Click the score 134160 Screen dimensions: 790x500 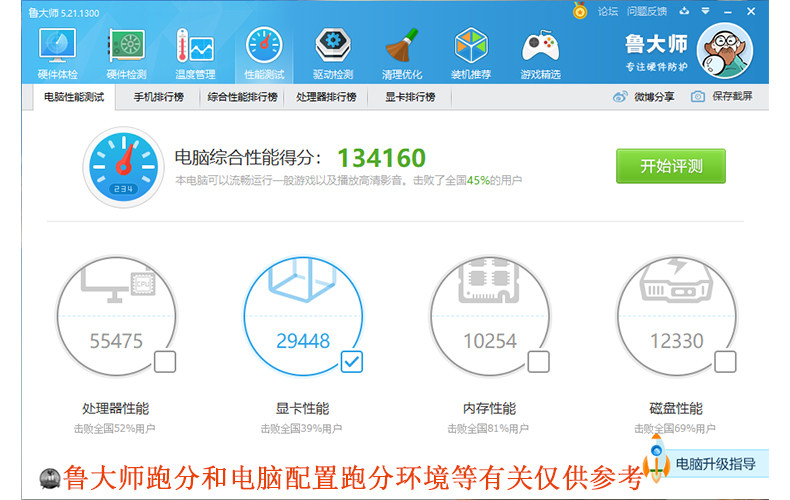(381, 158)
